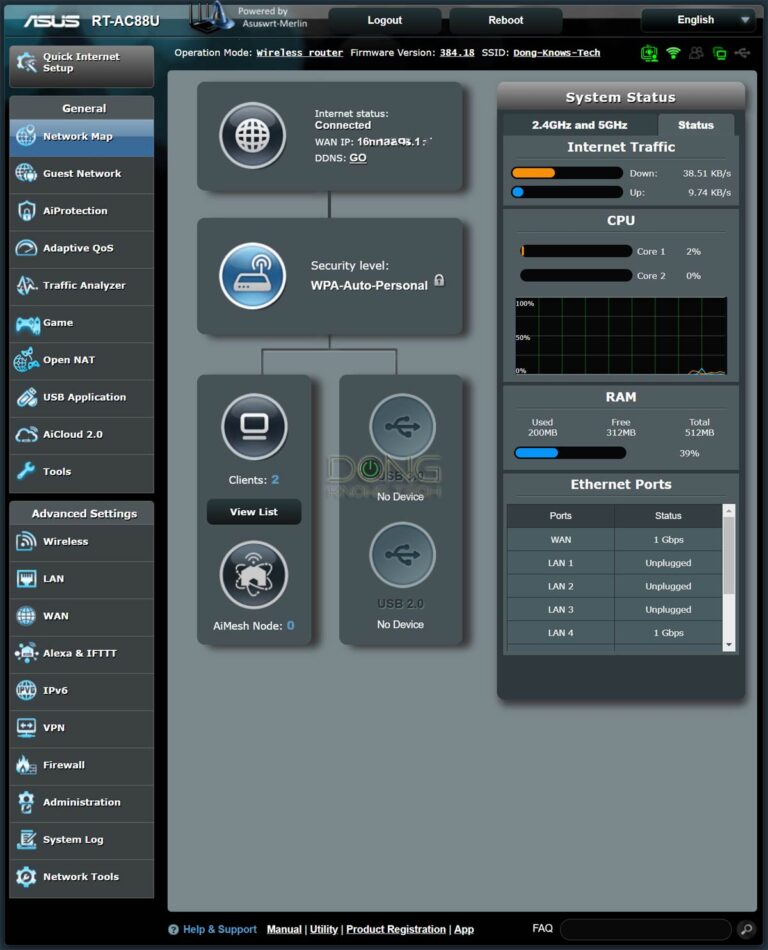Click the header guest network users icon
The height and width of the screenshot is (950, 768).
coord(696,53)
